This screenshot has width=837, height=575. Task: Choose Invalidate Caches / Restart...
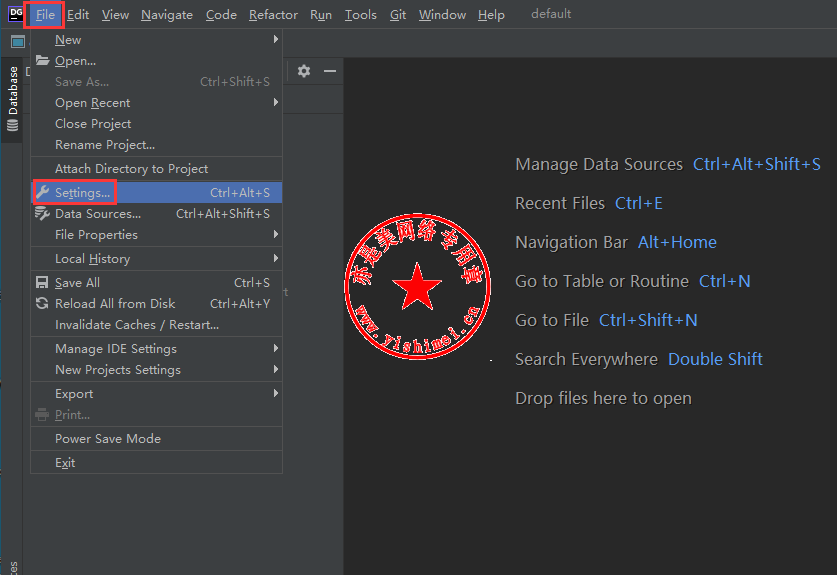[156, 325]
